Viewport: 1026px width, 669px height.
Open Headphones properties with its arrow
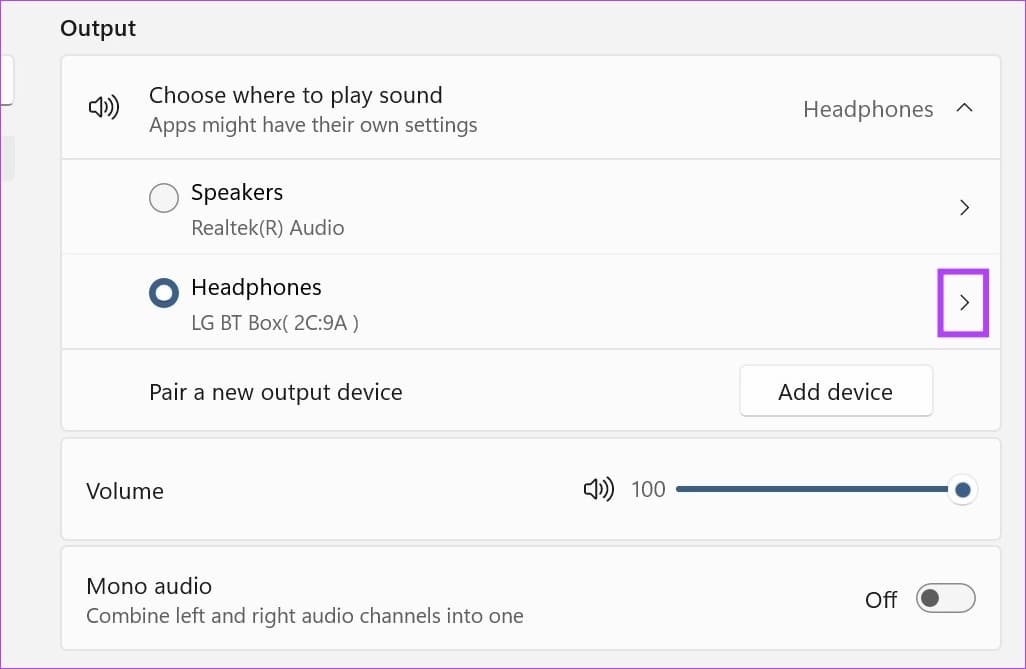tap(964, 303)
